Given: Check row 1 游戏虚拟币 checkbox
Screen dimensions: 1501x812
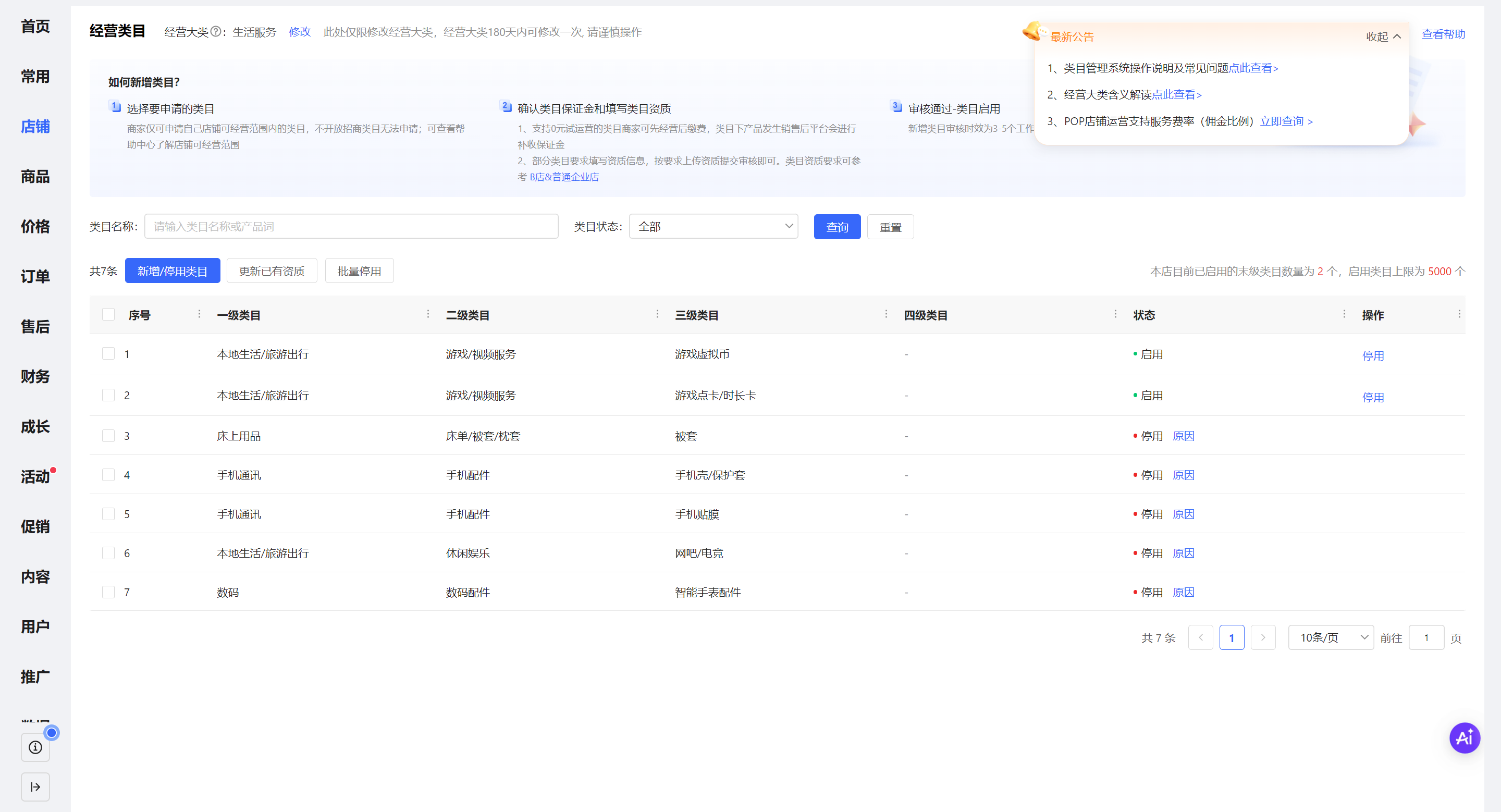Looking at the screenshot, I should (108, 353).
